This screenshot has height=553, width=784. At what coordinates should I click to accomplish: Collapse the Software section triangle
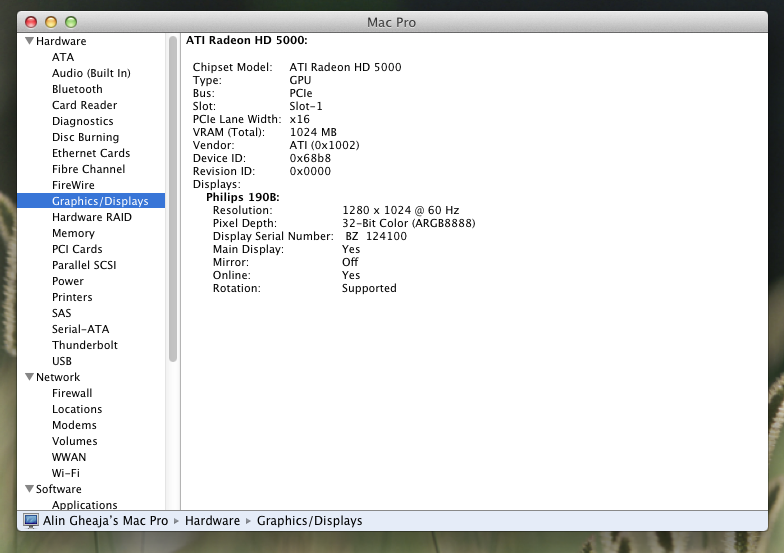[x=30, y=488]
